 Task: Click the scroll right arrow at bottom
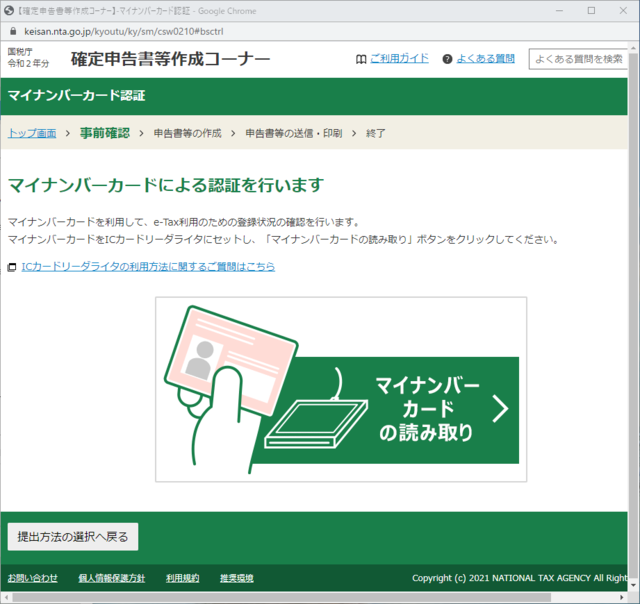622,597
